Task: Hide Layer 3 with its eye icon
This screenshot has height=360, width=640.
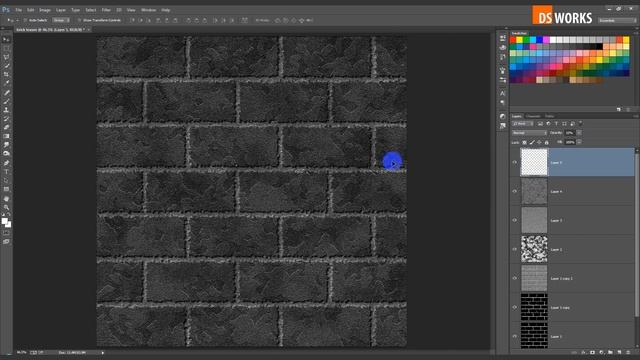Action: click(515, 220)
